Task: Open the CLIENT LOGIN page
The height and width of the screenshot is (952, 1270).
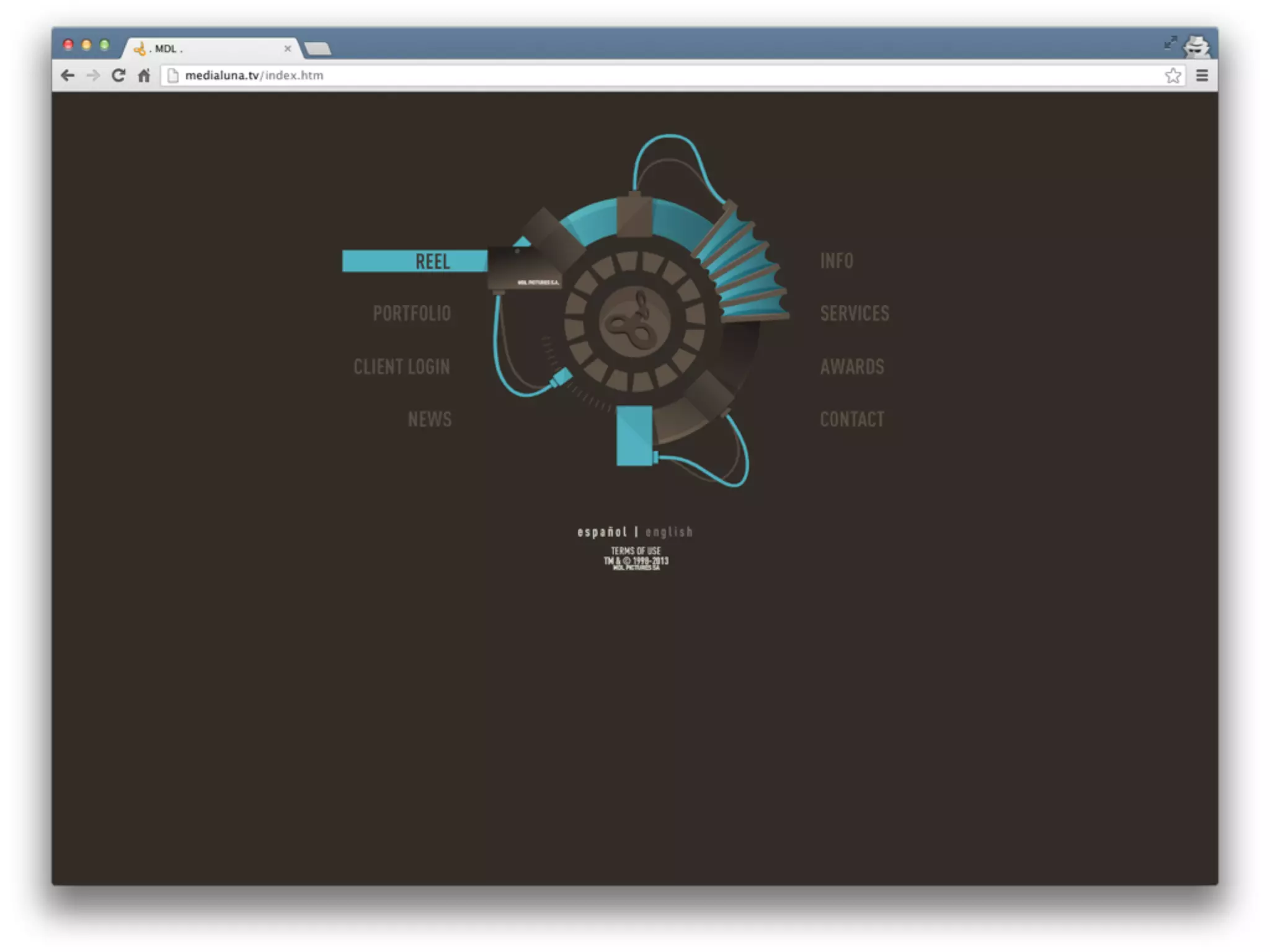Action: click(402, 367)
